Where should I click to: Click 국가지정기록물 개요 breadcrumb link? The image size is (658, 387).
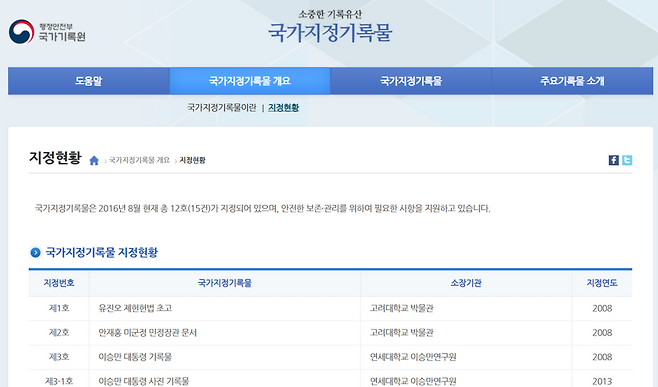139,160
